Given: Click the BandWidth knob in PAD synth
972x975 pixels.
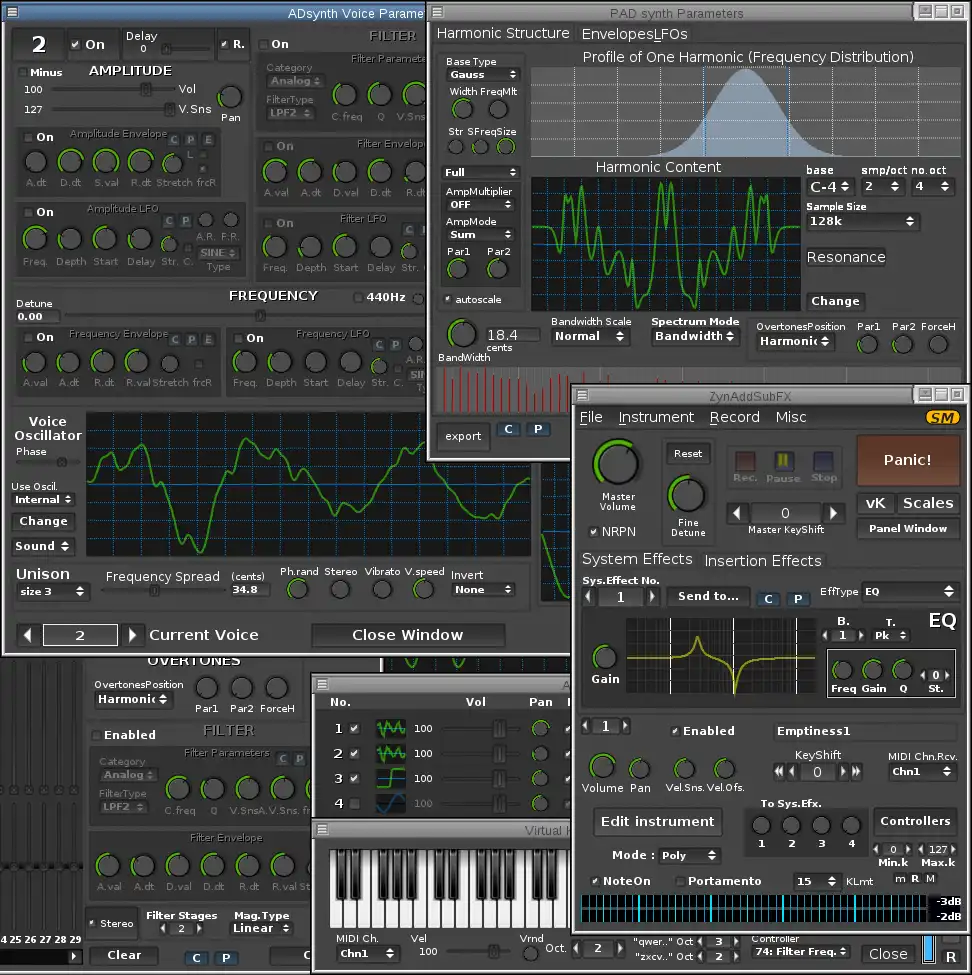Looking at the screenshot, I should tap(462, 334).
